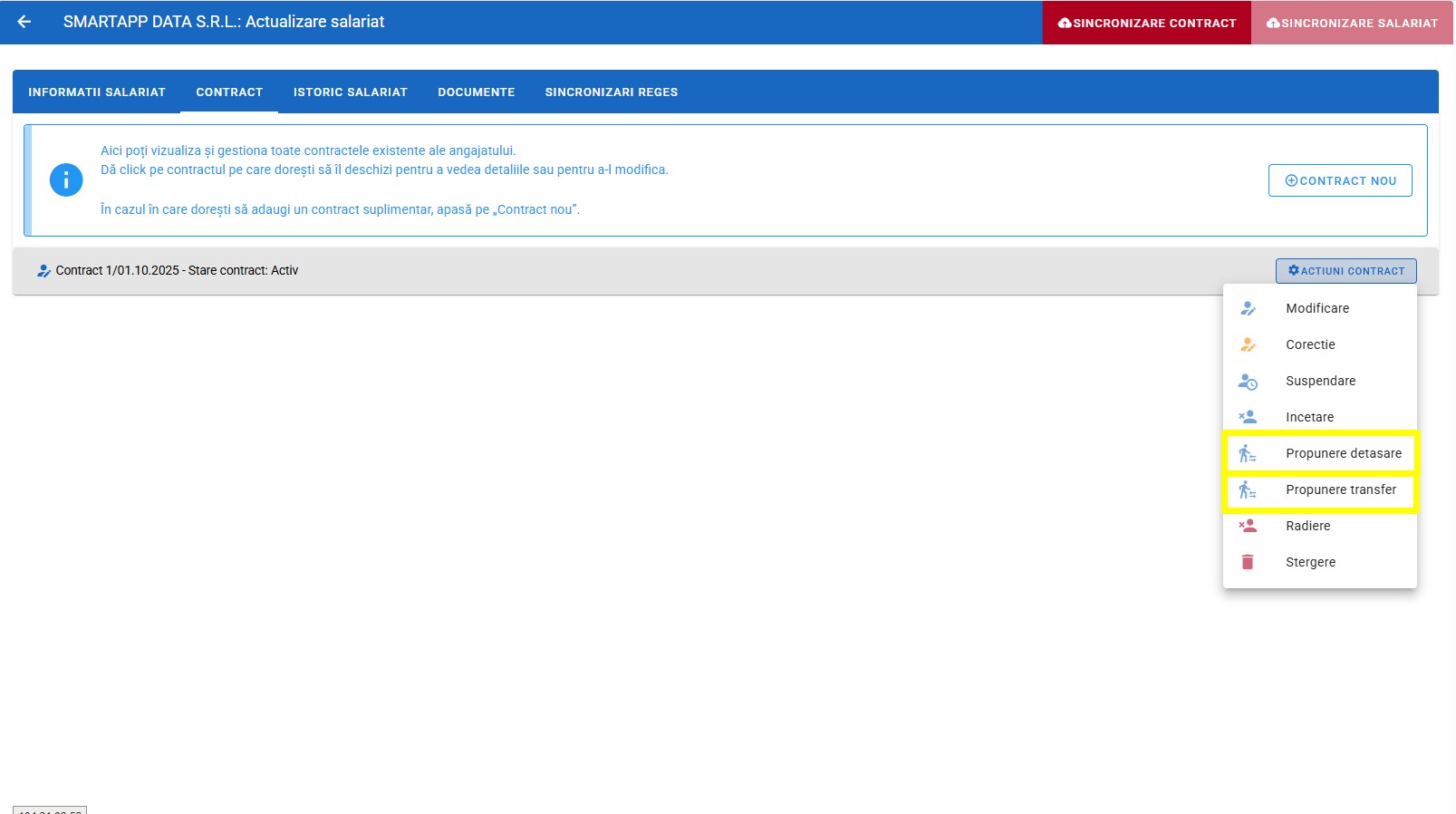
Task: Select the Contract tab
Action: [229, 92]
